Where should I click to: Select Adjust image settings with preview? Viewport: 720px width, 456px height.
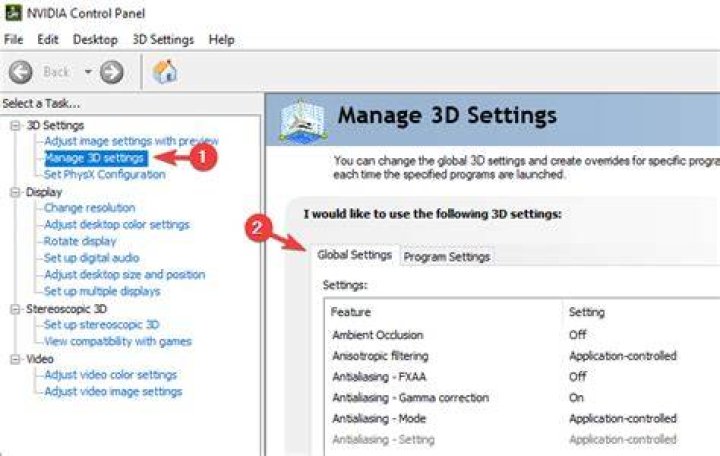[131, 141]
